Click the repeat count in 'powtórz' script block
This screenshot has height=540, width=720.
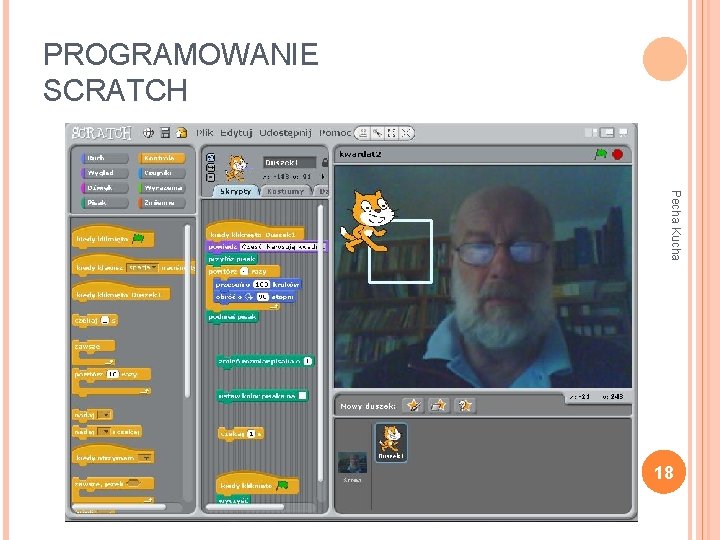click(x=244, y=271)
